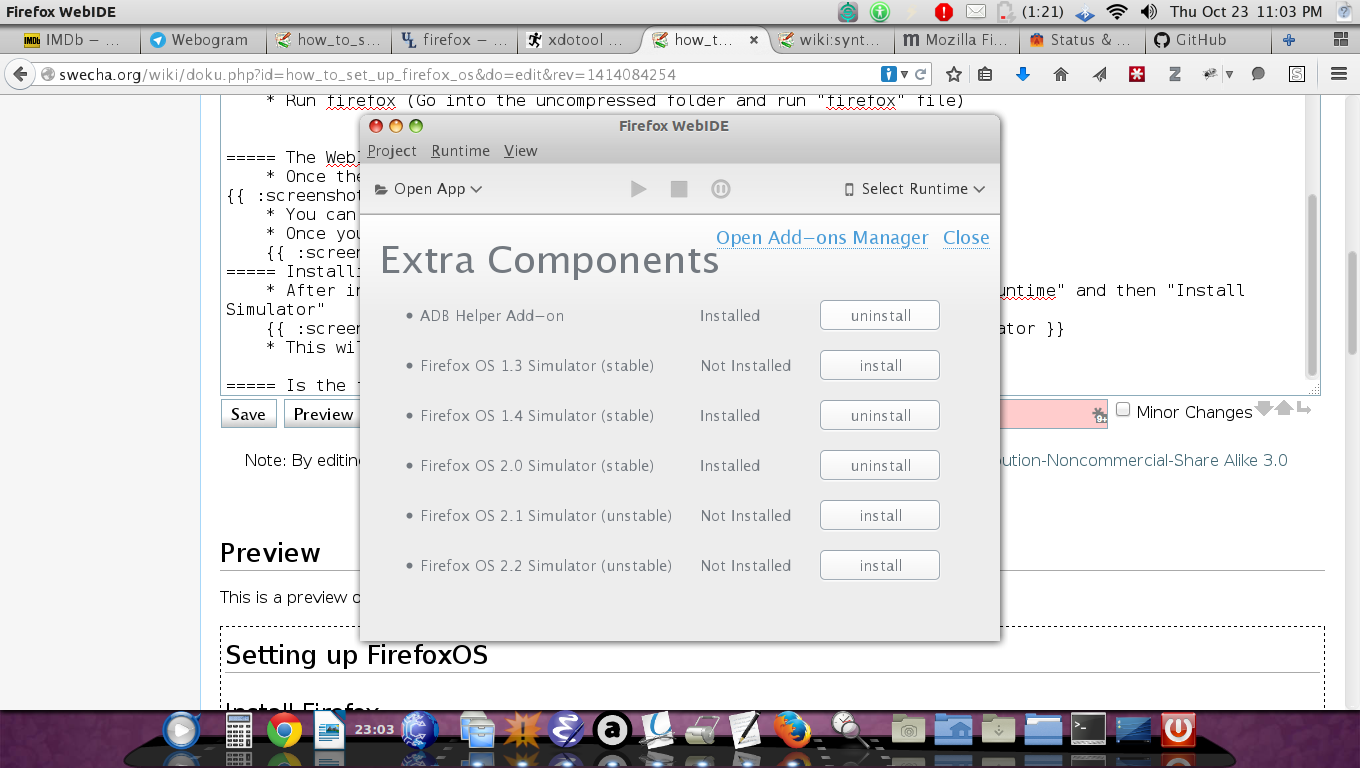
Task: Uninstall Firefox OS 1.4 Simulator
Action: click(x=880, y=415)
